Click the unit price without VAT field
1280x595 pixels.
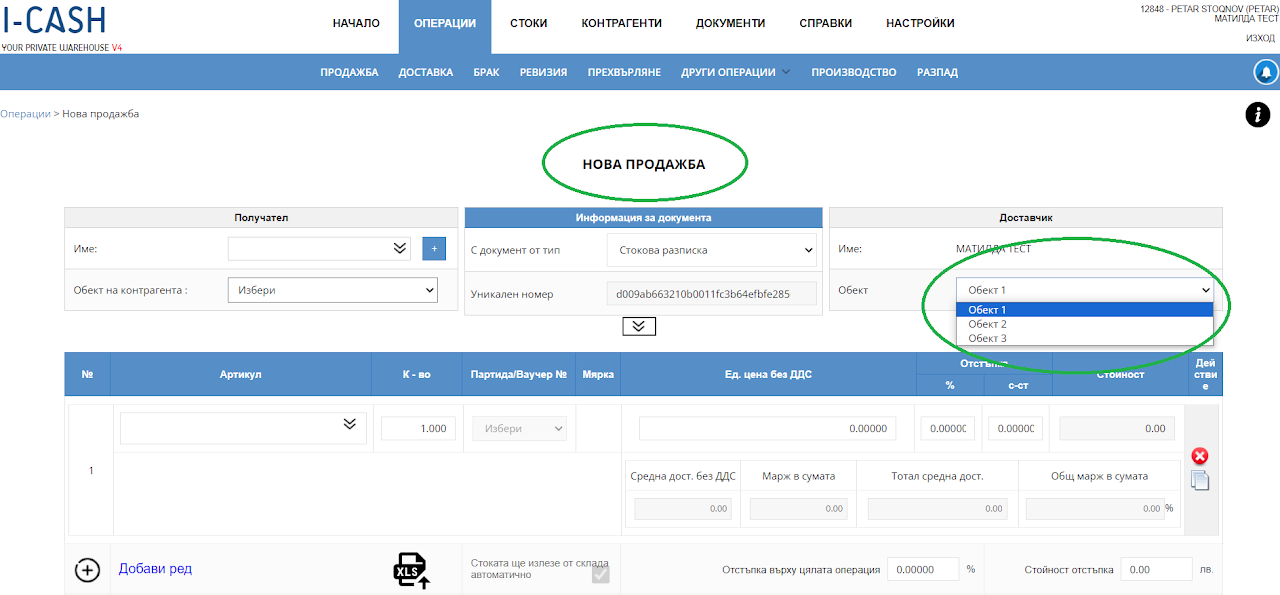tap(767, 428)
